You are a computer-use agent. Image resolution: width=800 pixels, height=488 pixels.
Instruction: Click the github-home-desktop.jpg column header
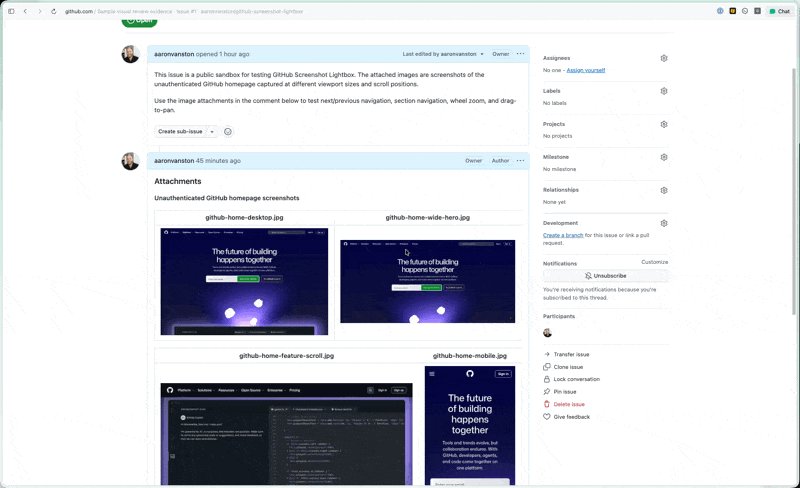tap(244, 217)
